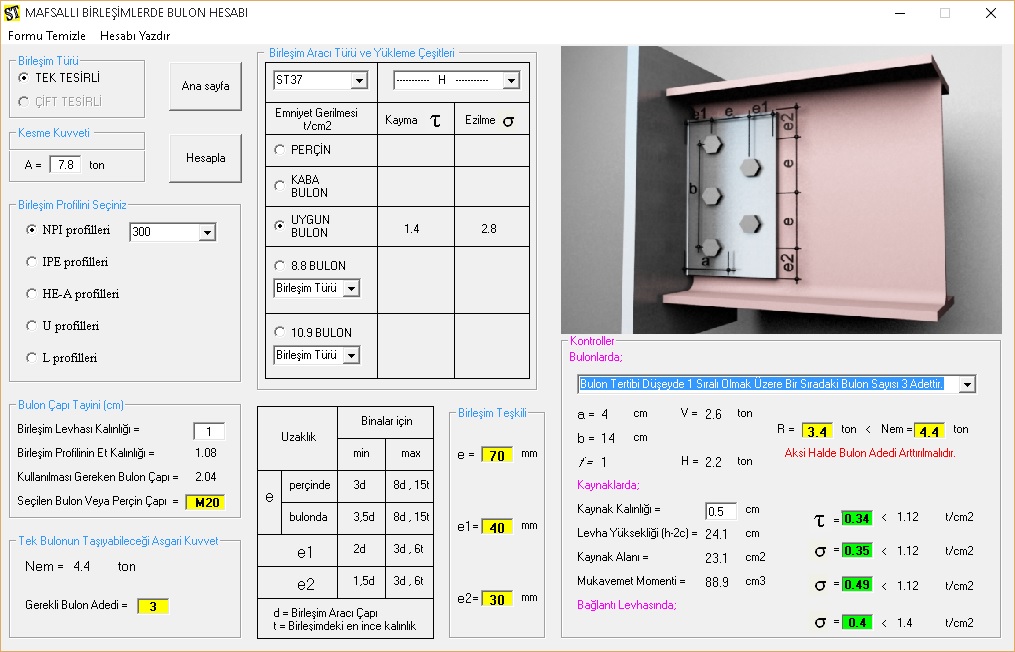Screen dimensions: 1015x652
Task: Select the 10.9 BULON radio button
Action: [280, 332]
